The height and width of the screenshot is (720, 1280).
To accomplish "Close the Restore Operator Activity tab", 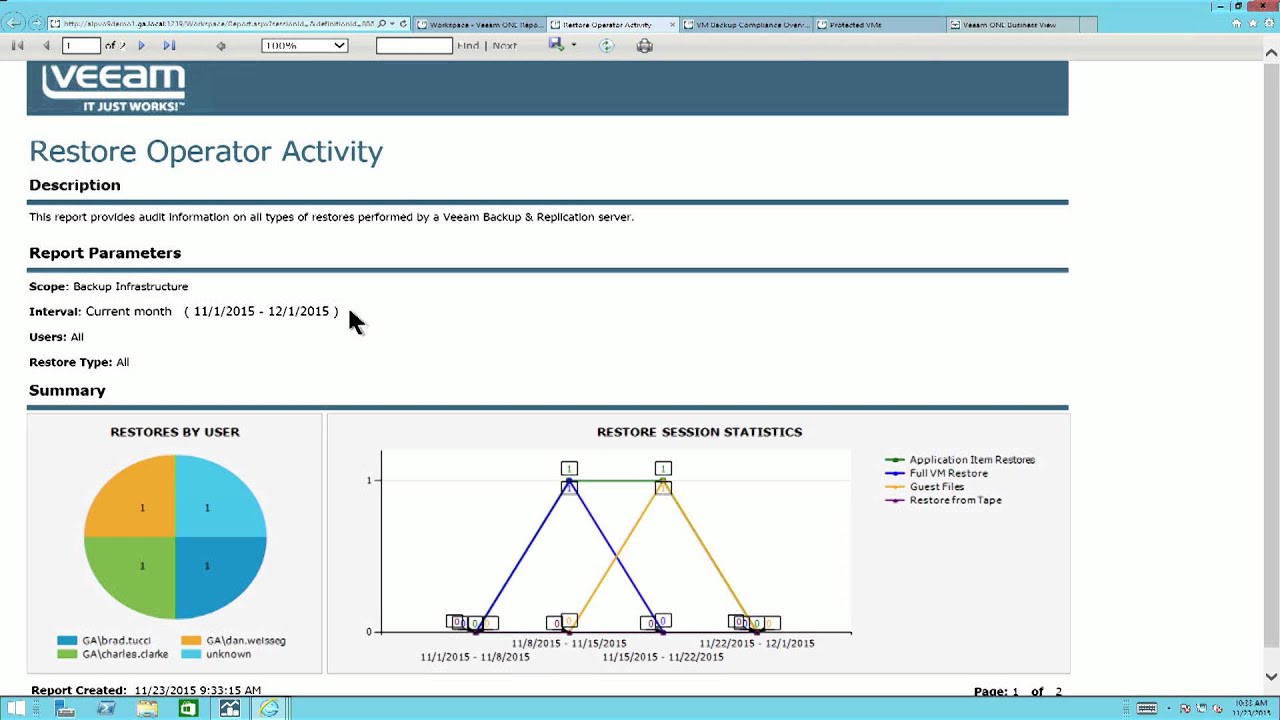I will tap(672, 24).
